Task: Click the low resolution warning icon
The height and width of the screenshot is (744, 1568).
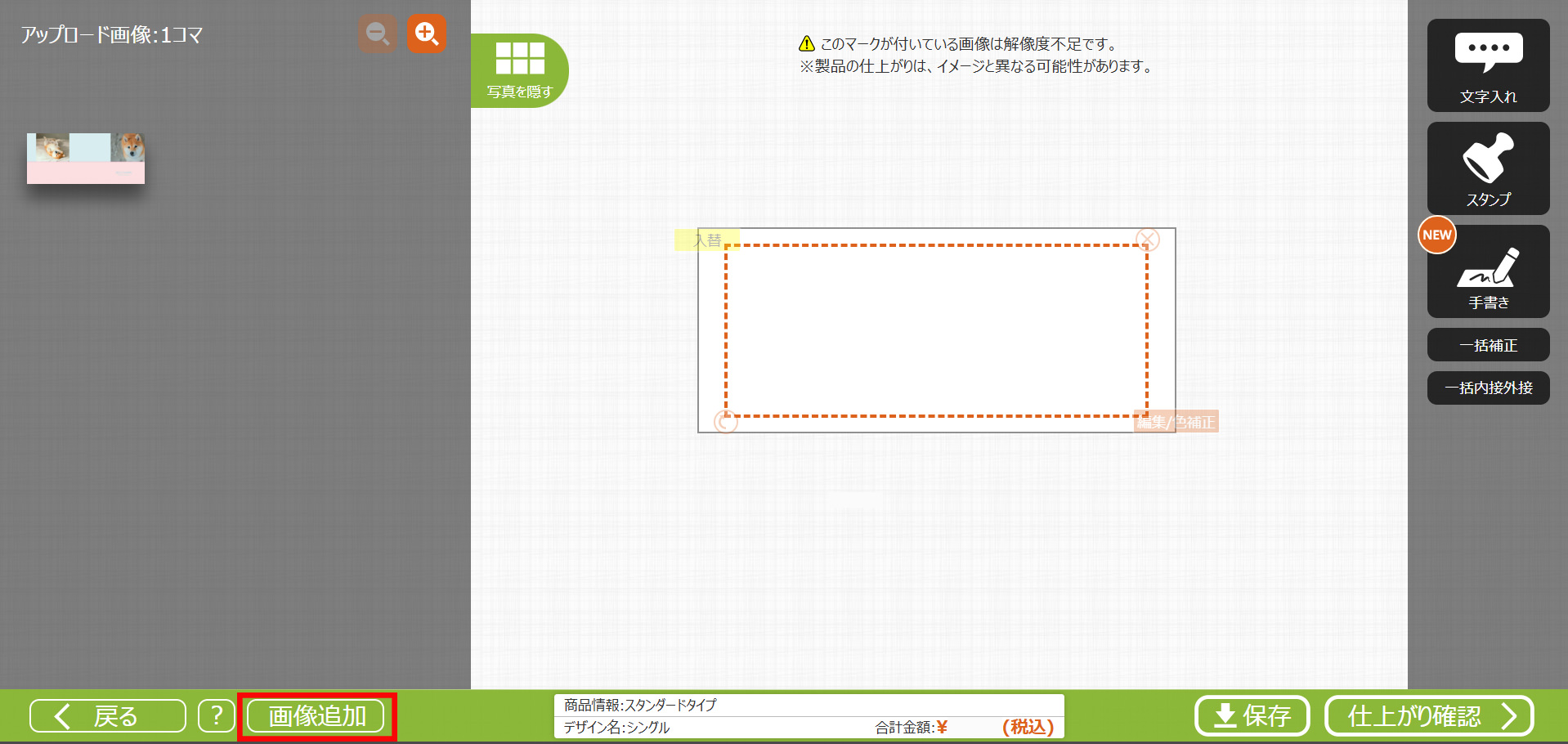Action: pos(807,43)
